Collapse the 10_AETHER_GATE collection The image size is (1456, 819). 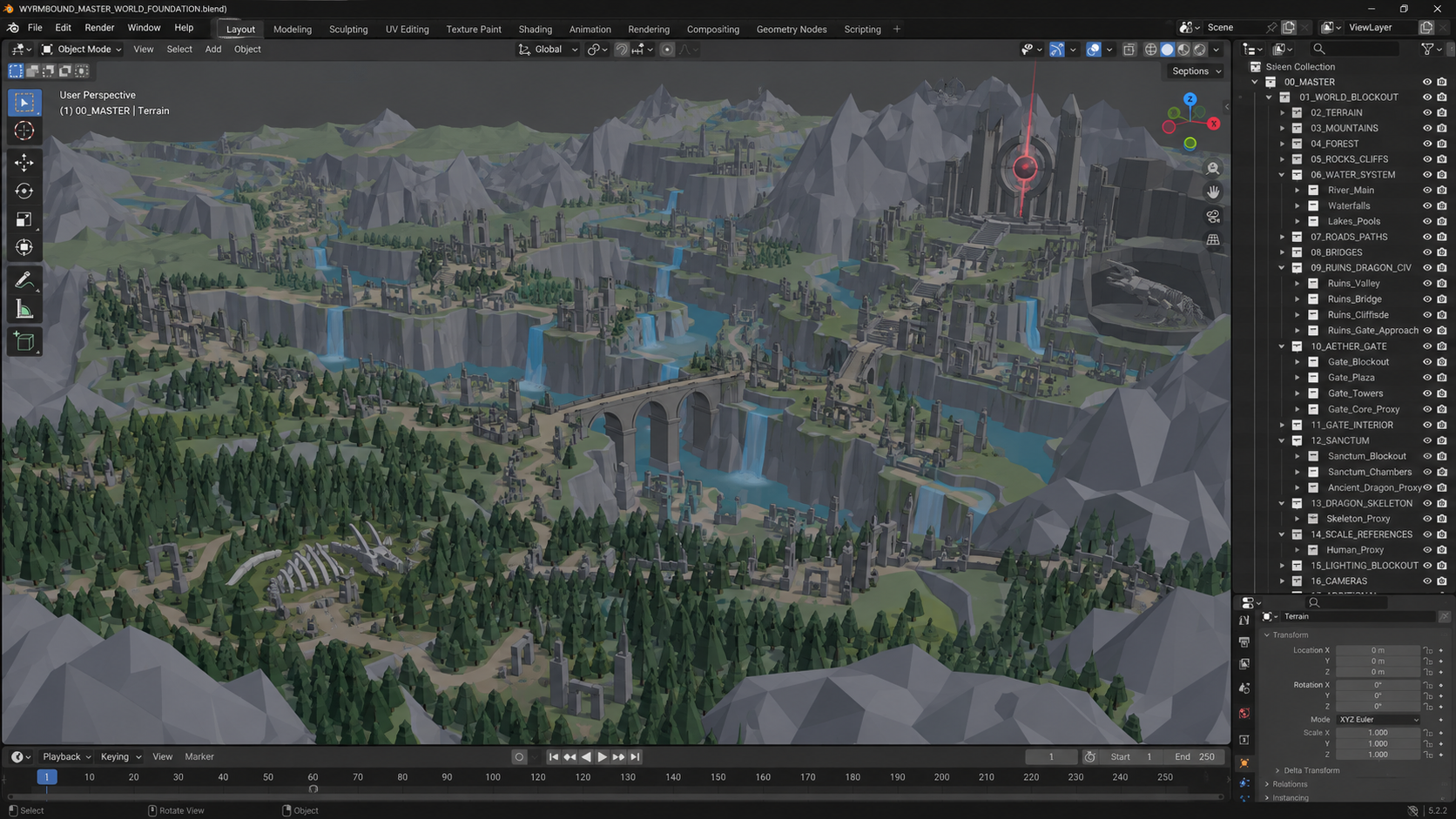[1282, 346]
